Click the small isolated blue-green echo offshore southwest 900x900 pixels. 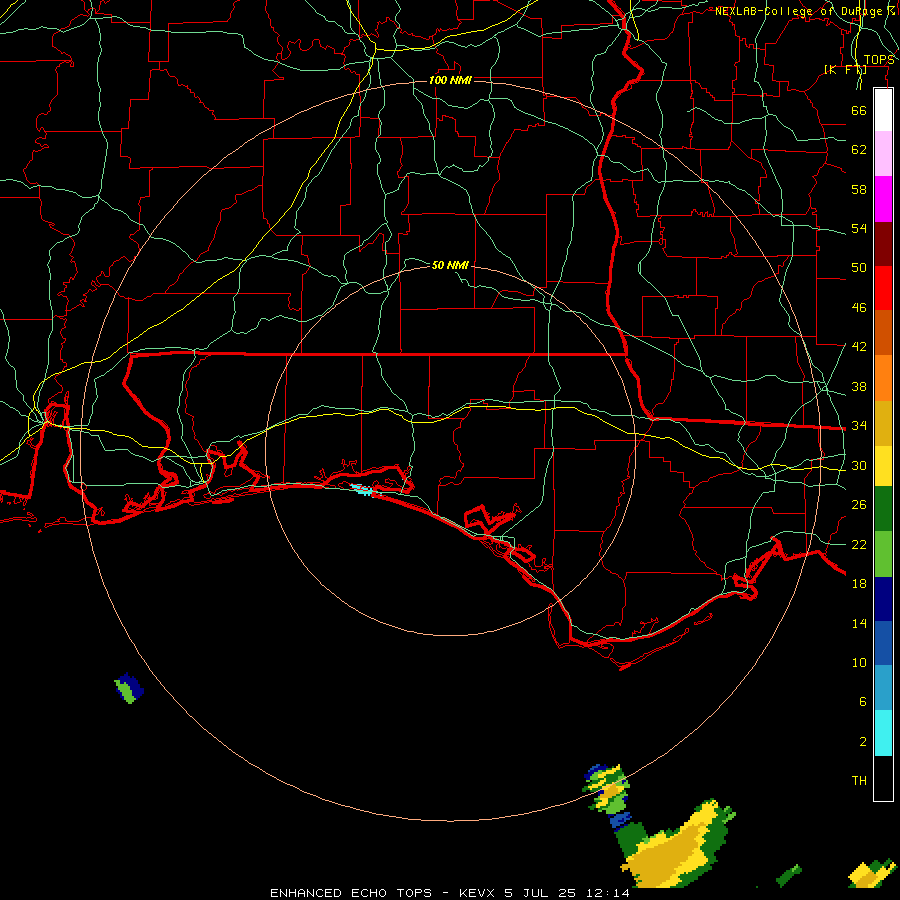[129, 688]
